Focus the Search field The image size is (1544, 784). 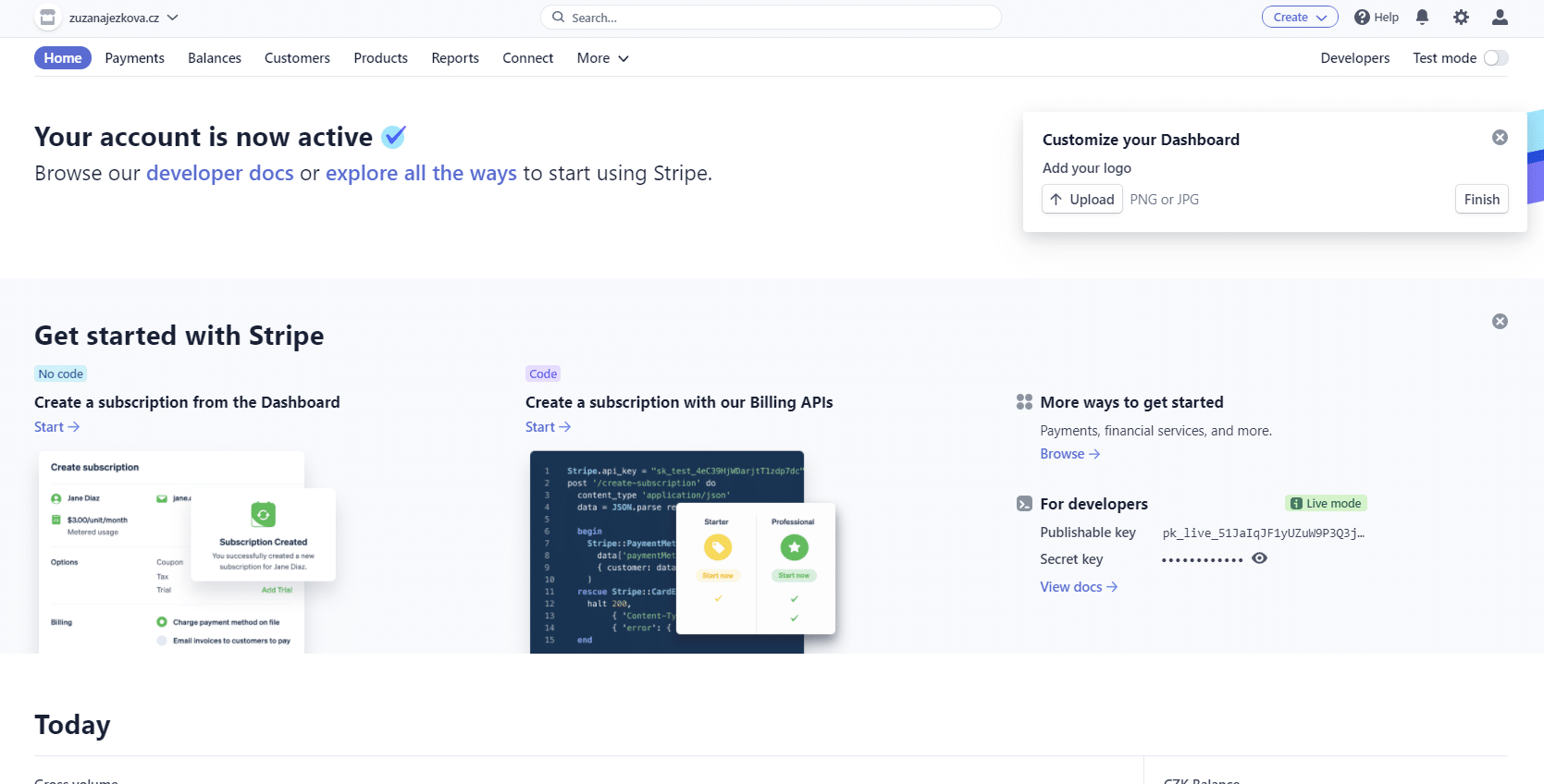pos(771,18)
